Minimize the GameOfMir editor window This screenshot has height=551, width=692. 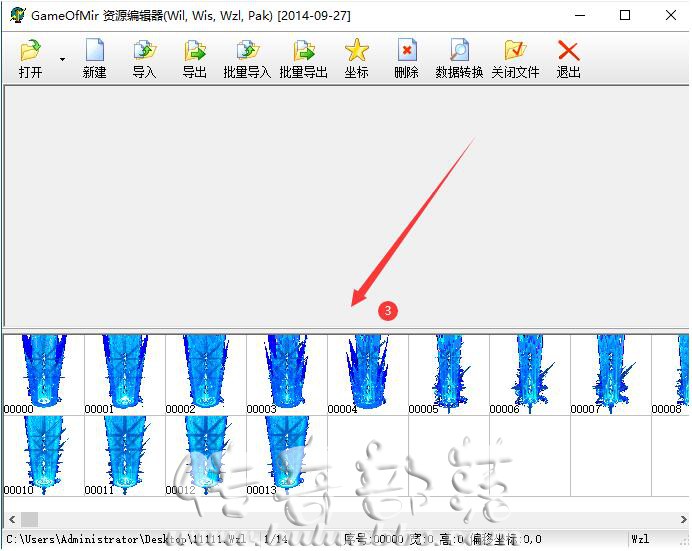click(x=580, y=15)
